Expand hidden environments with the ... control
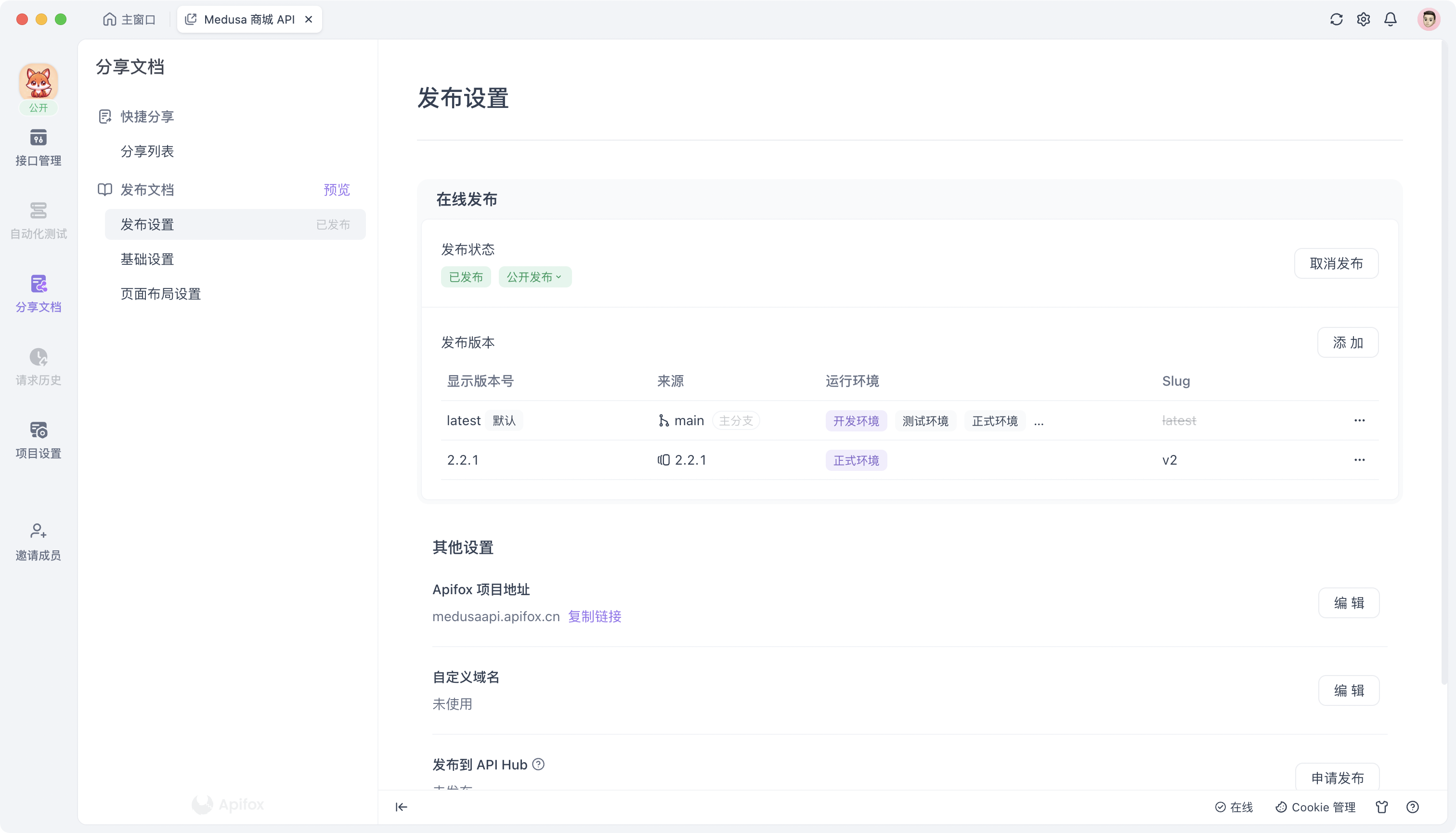 pos(1039,422)
